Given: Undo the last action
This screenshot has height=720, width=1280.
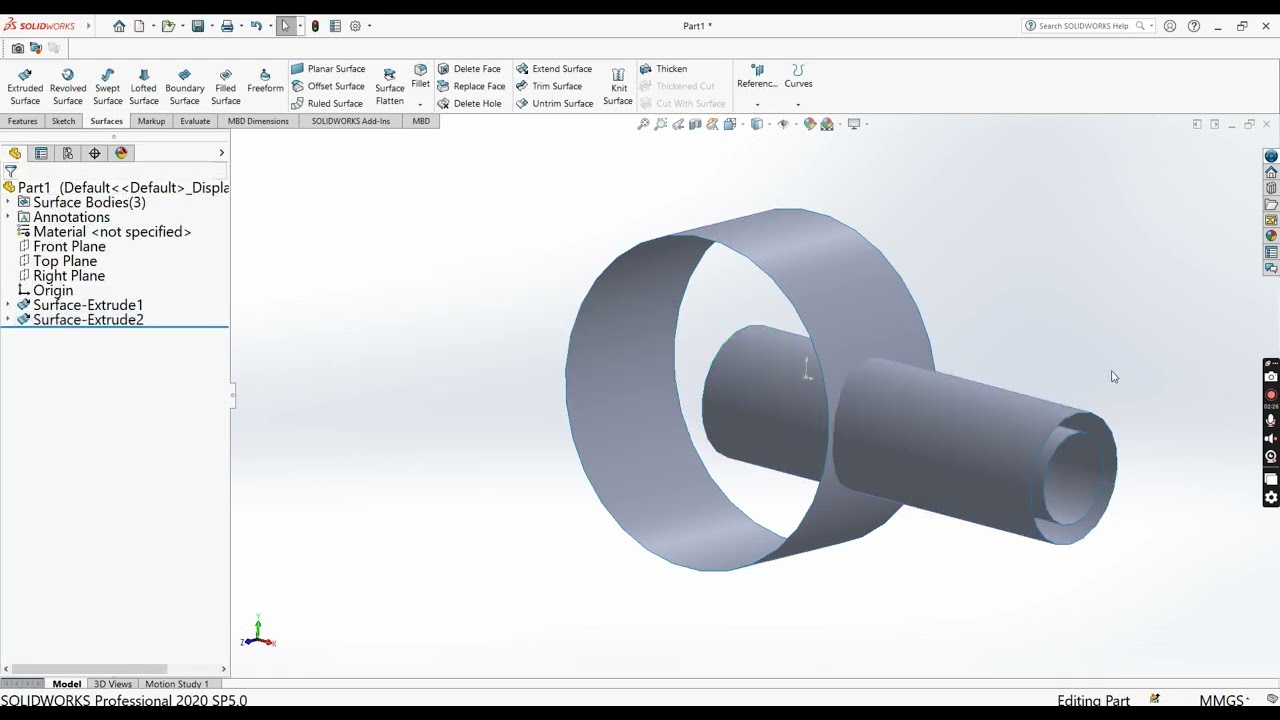Looking at the screenshot, I should [256, 26].
